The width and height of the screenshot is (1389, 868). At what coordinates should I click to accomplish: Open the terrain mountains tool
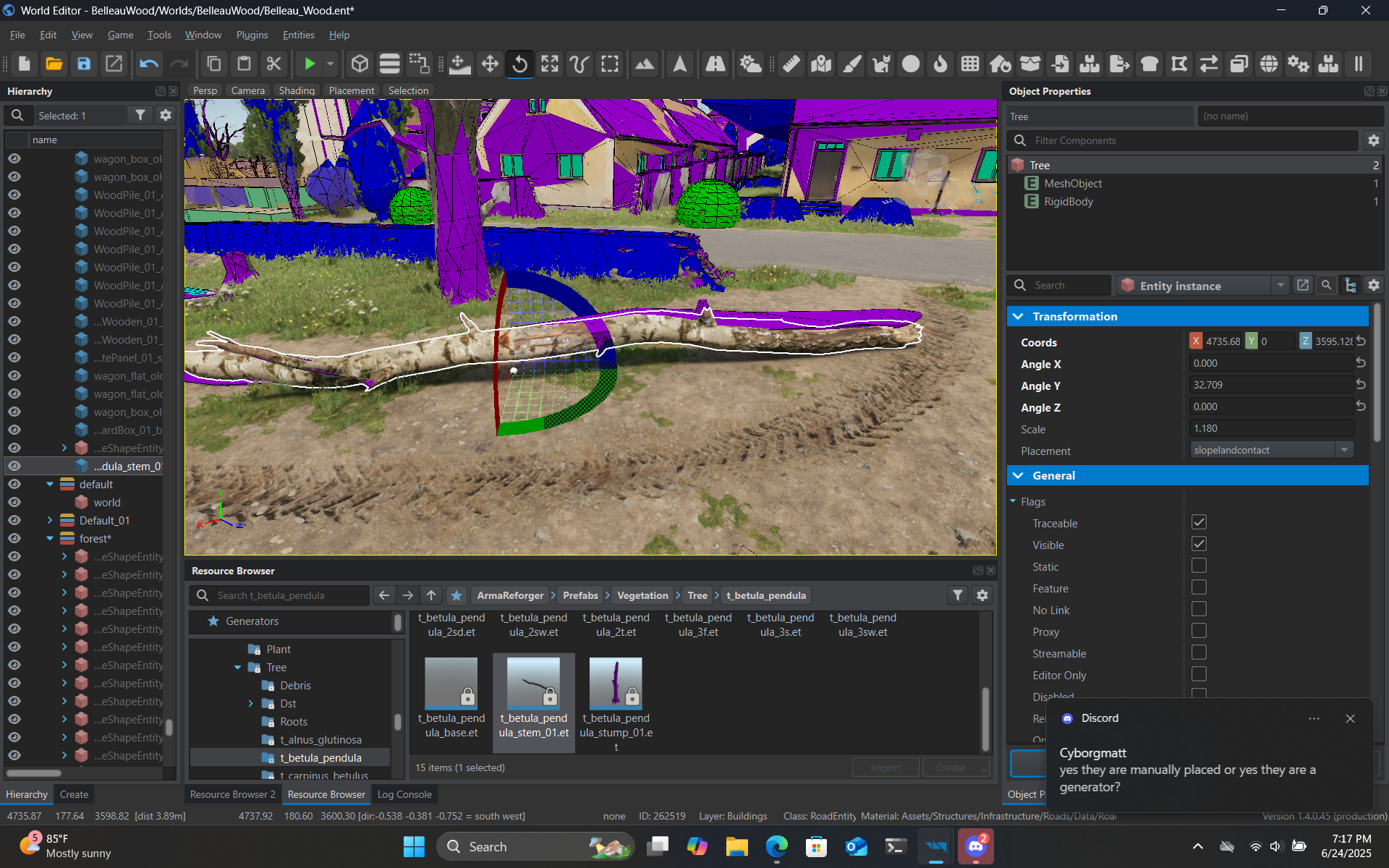click(644, 64)
